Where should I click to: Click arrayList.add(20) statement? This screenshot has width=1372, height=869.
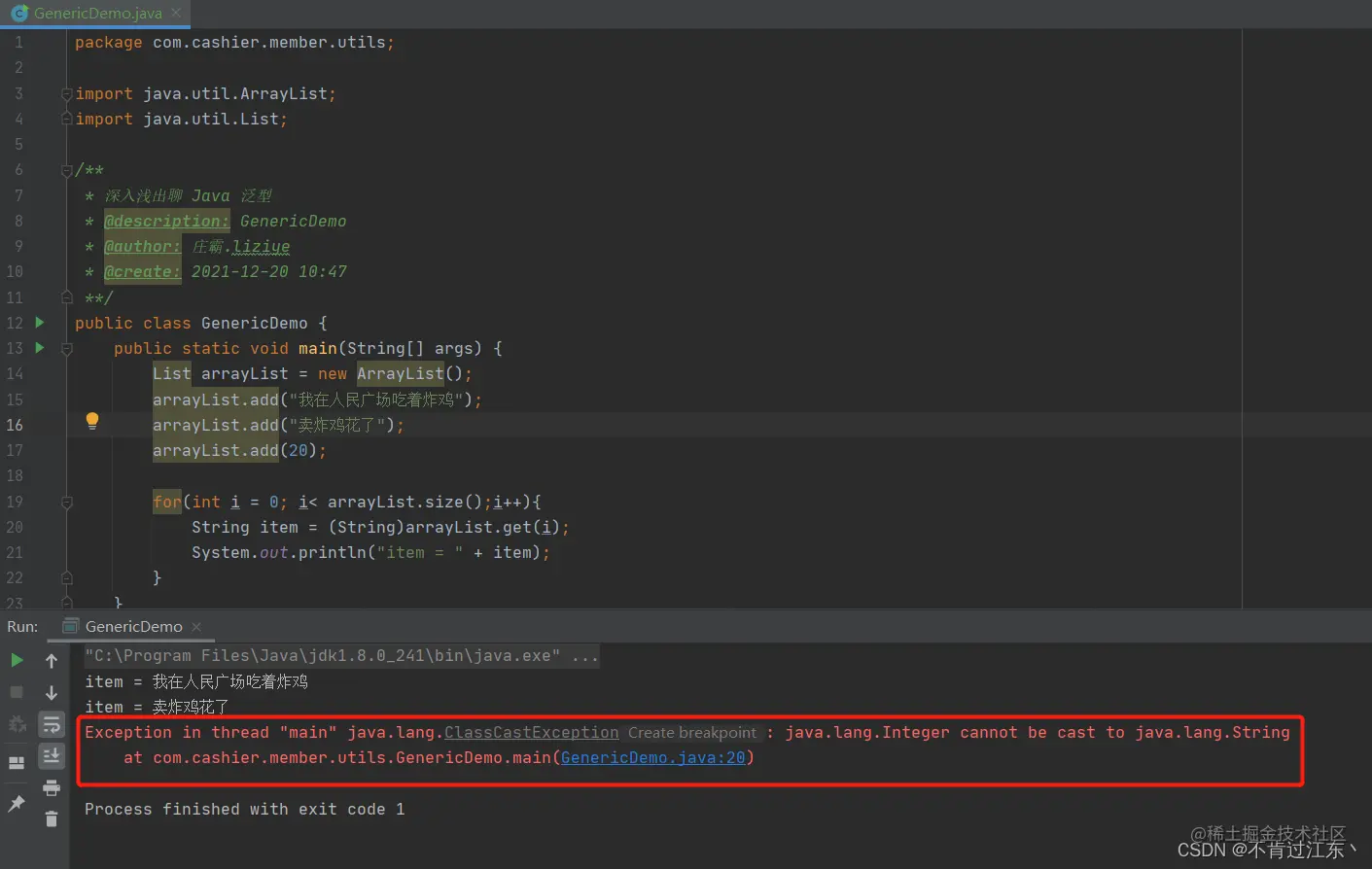pos(239,450)
